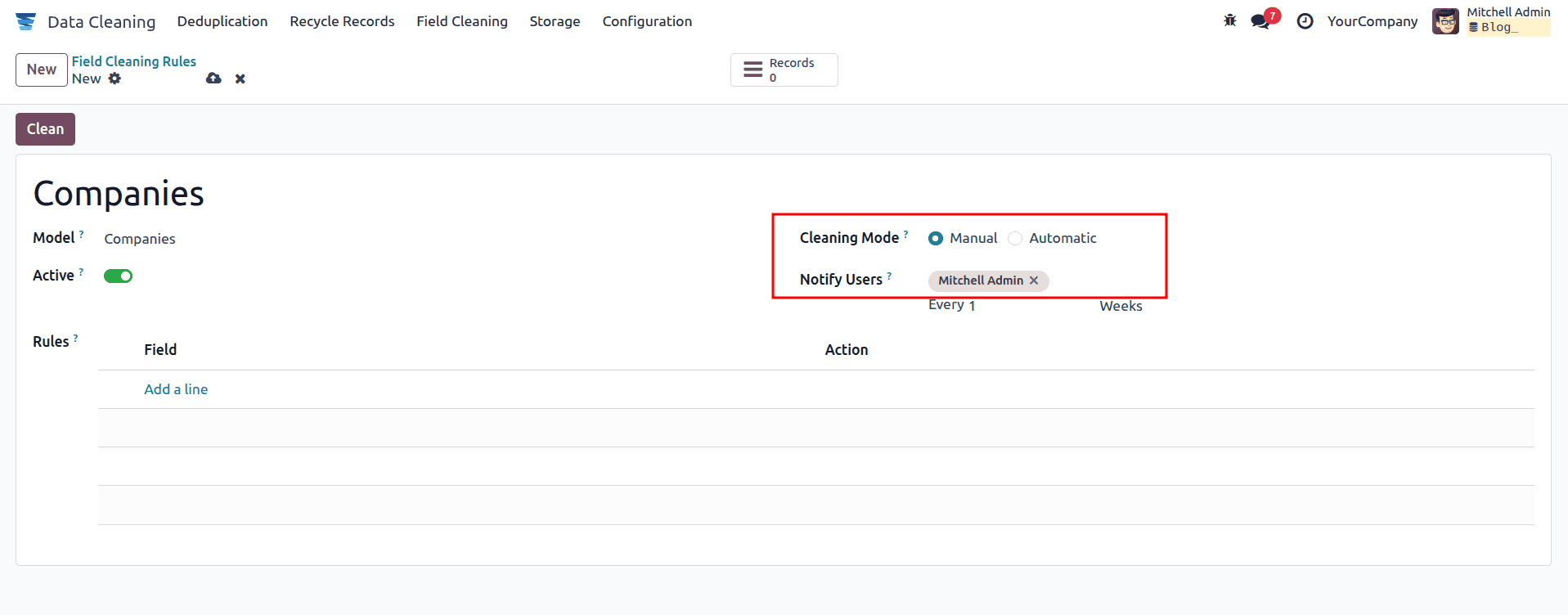Image resolution: width=1568 pixels, height=615 pixels.
Task: Remove the Mitchell Admin tag from Notify Users
Action: point(1034,281)
